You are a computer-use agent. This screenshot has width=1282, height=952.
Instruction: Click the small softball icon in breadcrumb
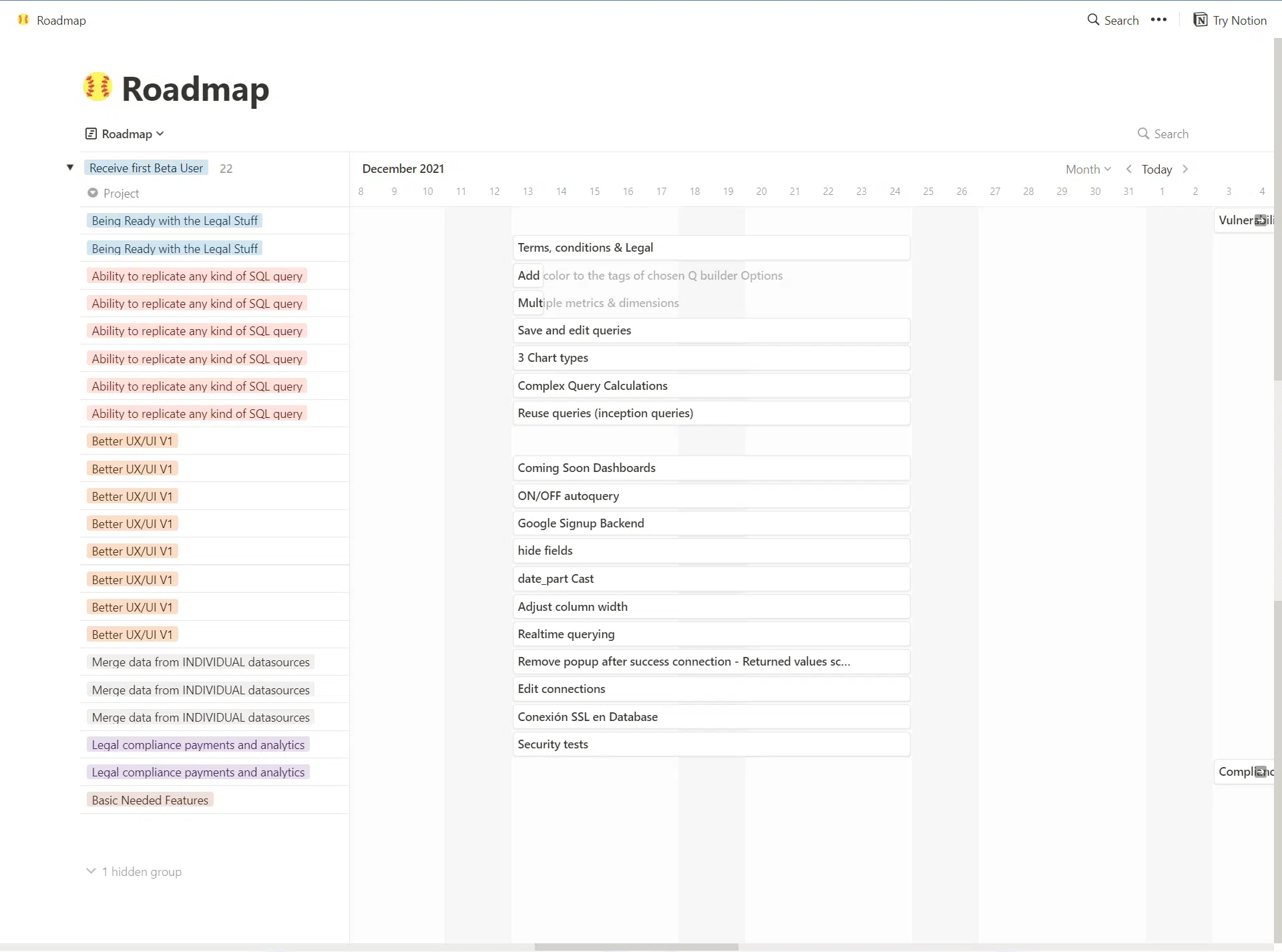coord(23,20)
